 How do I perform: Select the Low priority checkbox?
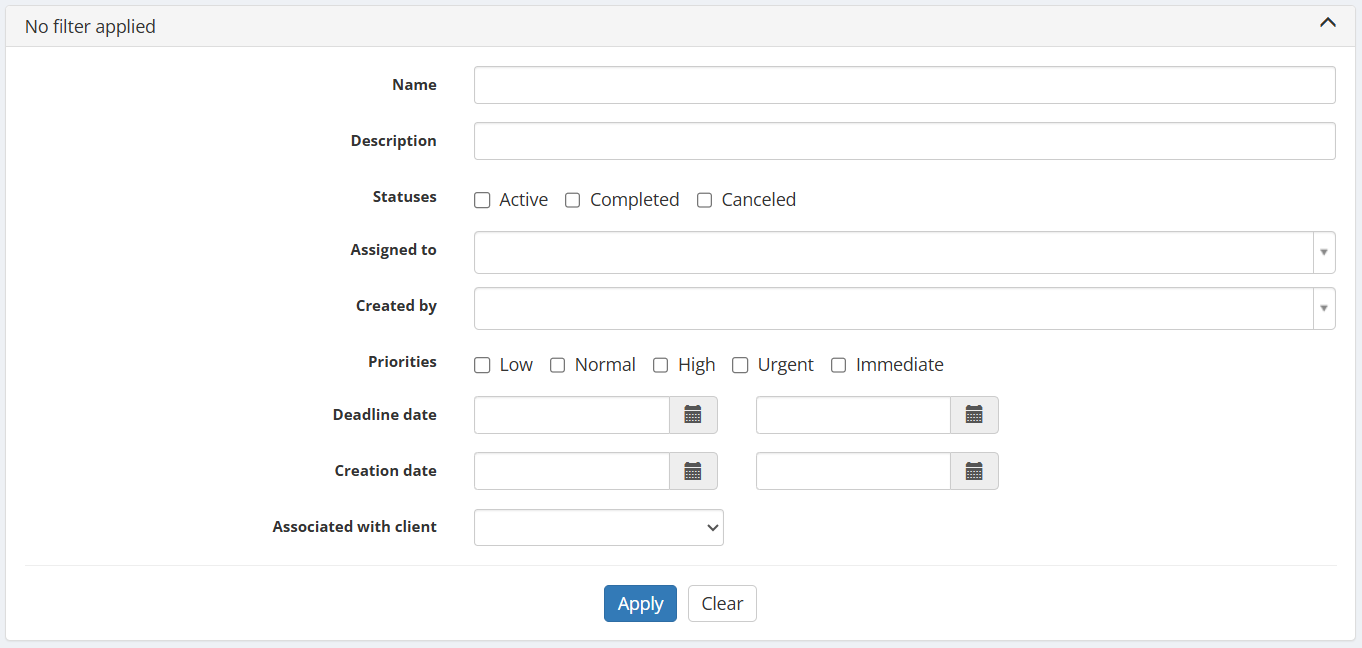(482, 365)
